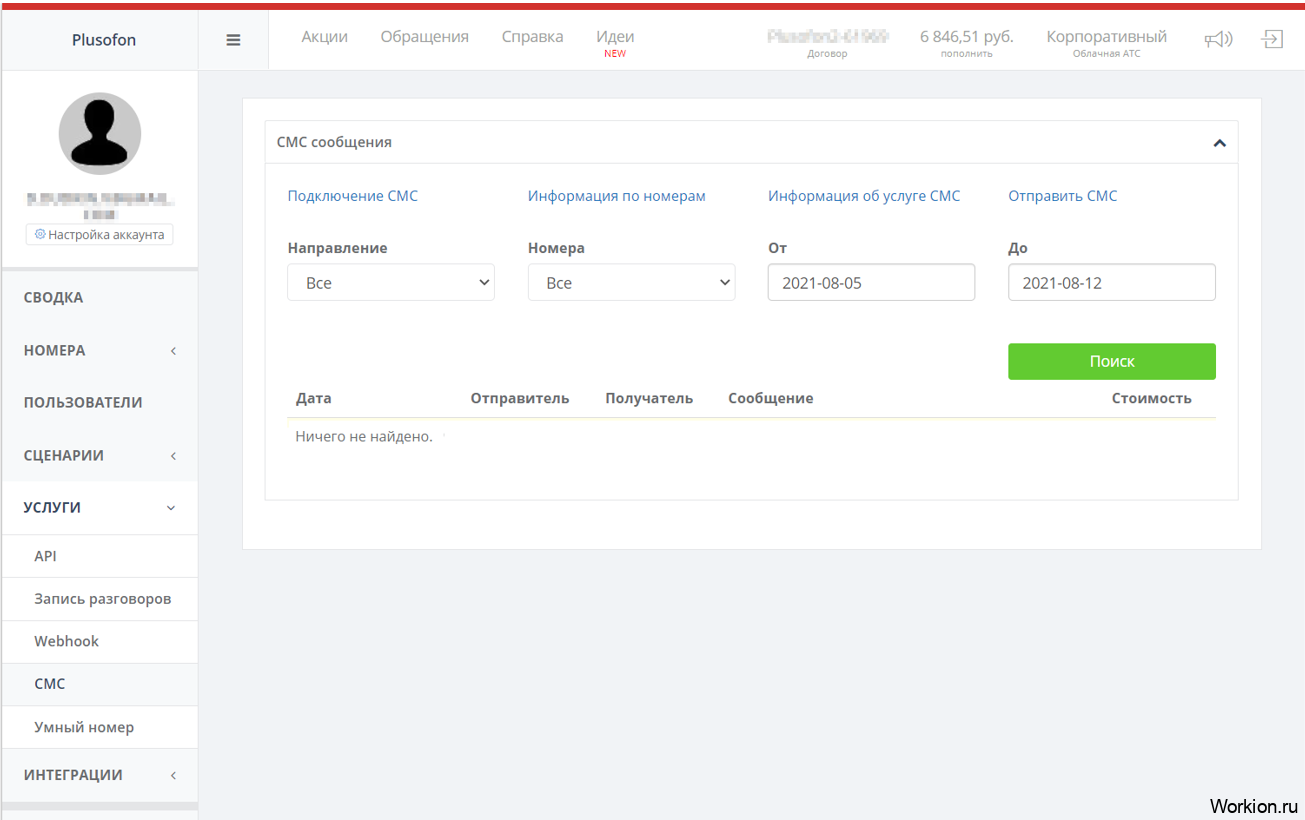Open the Идеи NEW menu
The height and width of the screenshot is (820, 1305).
pos(615,42)
